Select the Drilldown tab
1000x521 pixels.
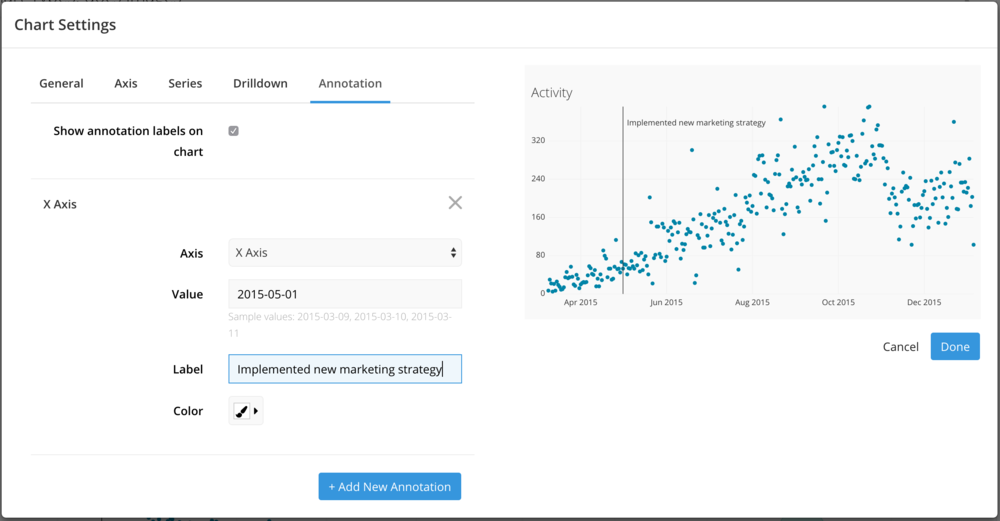[260, 84]
